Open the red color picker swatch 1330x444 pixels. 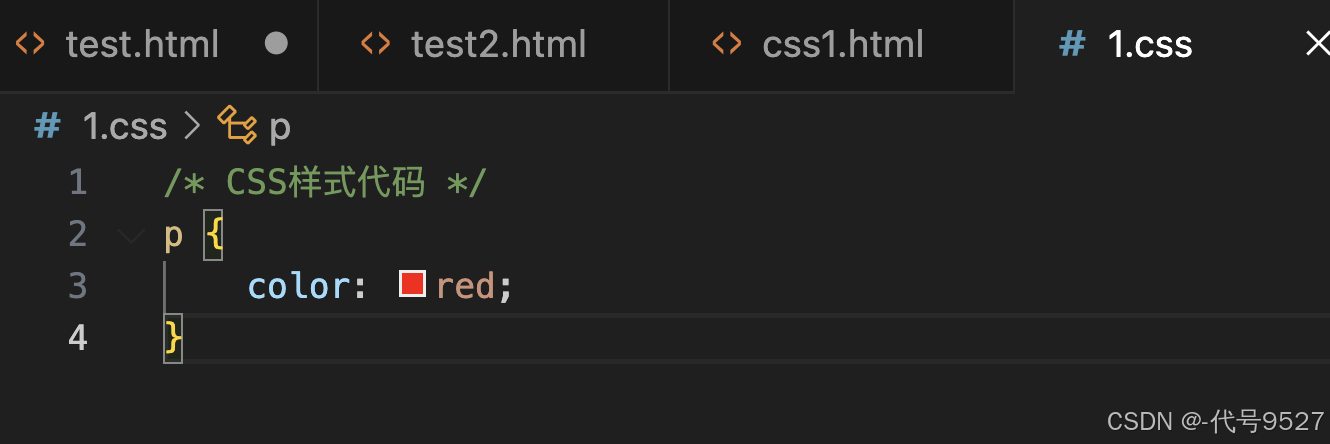413,284
